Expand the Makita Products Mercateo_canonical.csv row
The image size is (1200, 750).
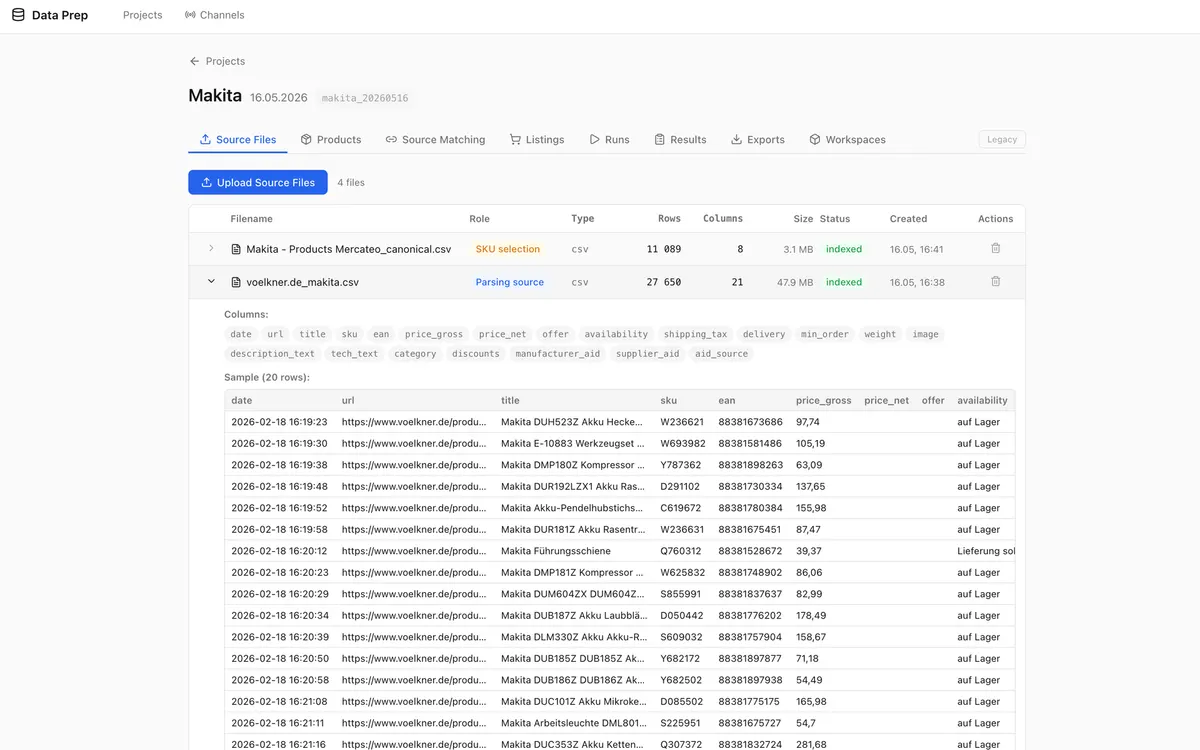coord(211,249)
